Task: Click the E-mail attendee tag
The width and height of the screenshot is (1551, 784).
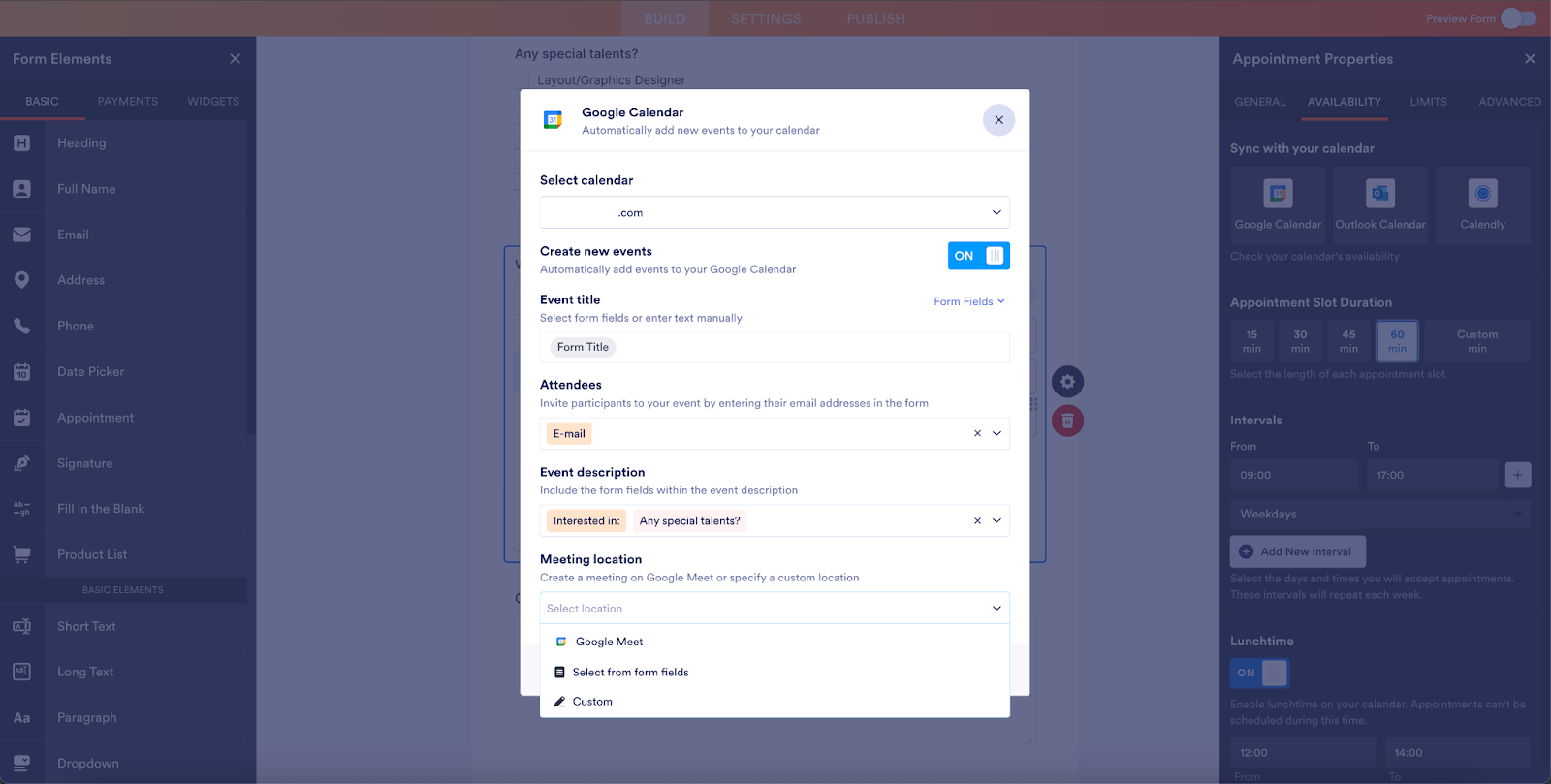Action: point(569,434)
